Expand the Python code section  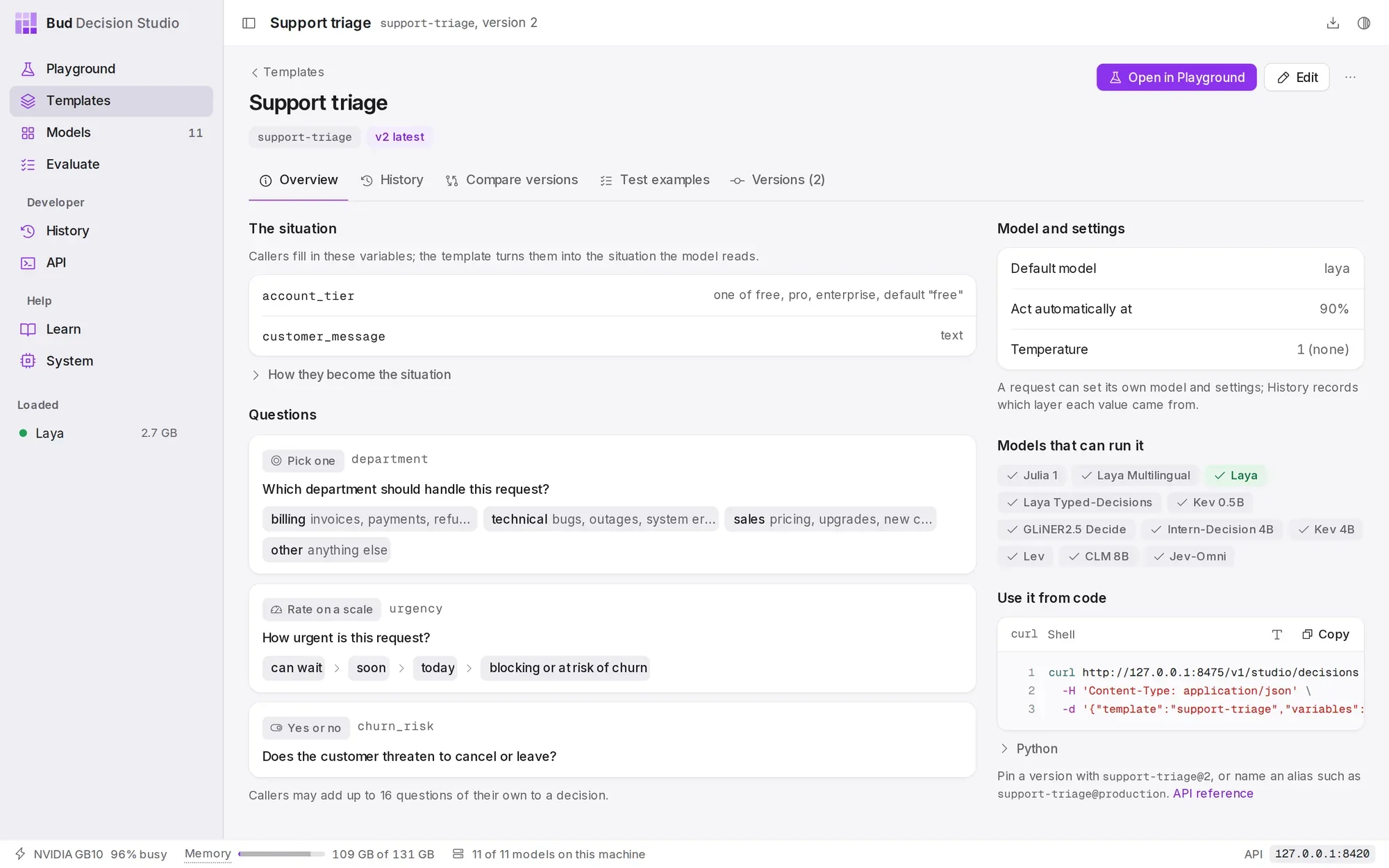point(1029,749)
